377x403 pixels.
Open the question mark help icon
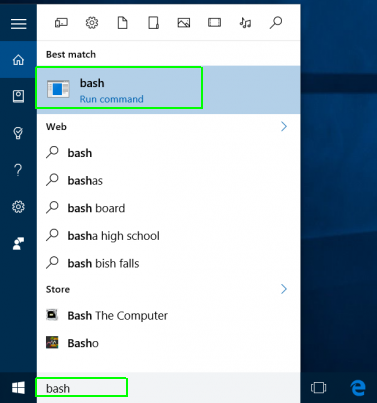point(18,170)
